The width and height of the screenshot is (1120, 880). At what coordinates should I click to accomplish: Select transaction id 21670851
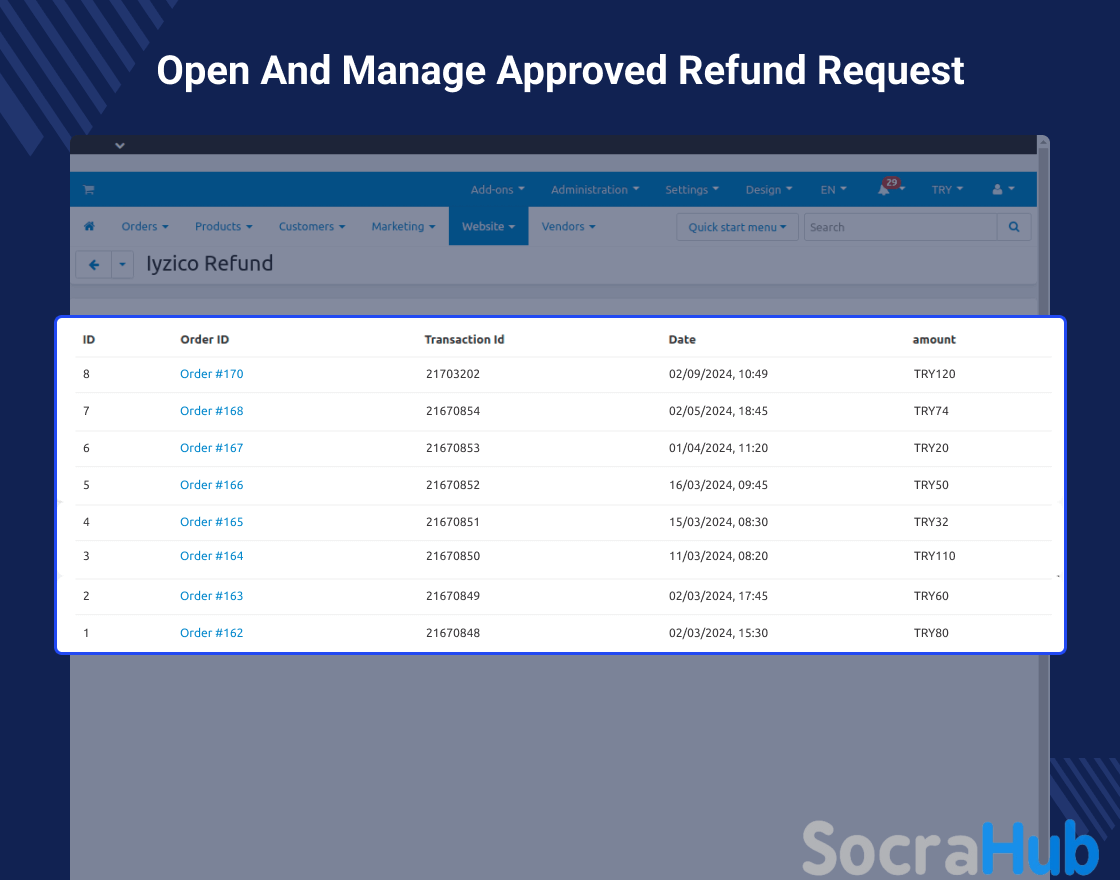[453, 522]
